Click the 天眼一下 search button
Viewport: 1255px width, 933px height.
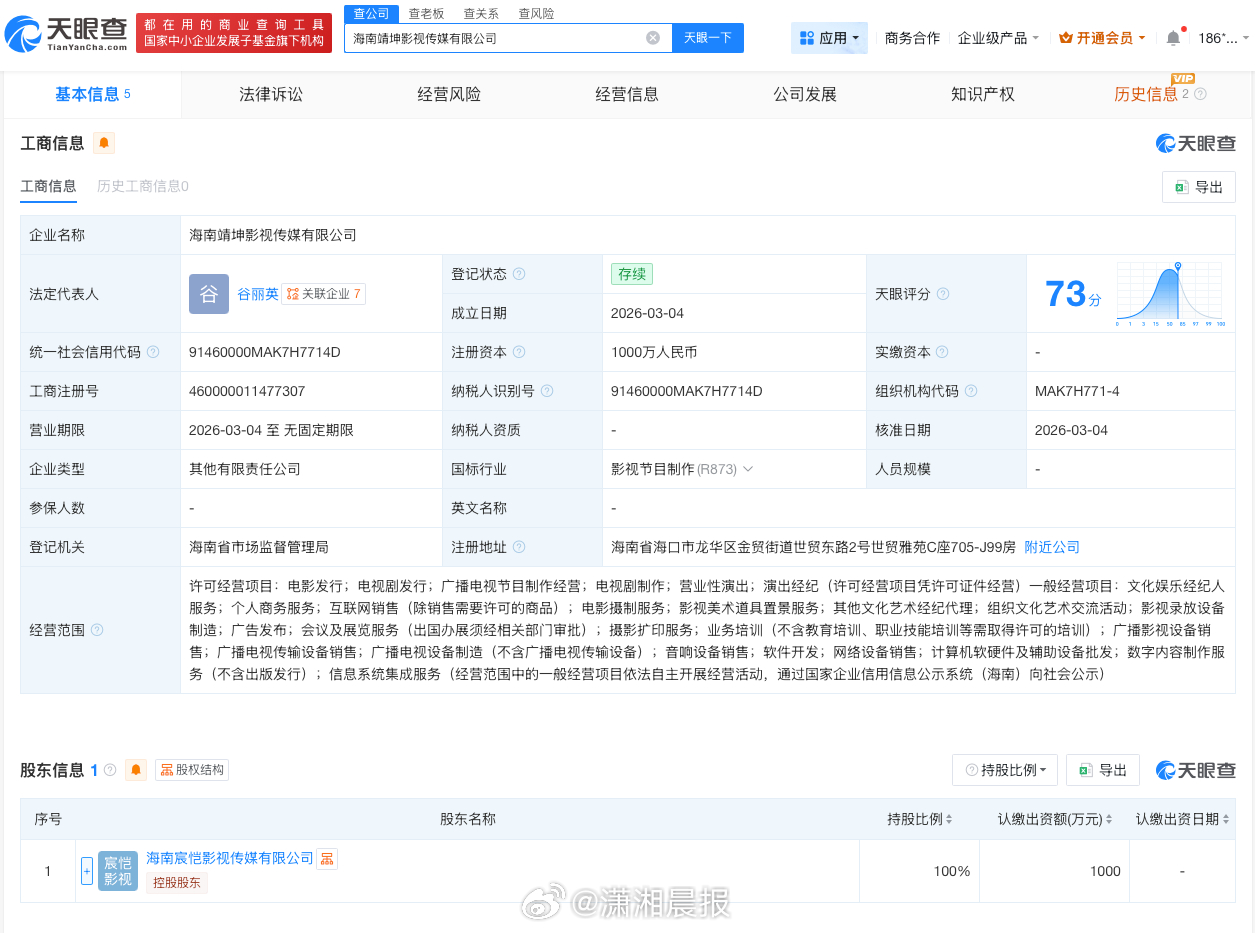[707, 38]
